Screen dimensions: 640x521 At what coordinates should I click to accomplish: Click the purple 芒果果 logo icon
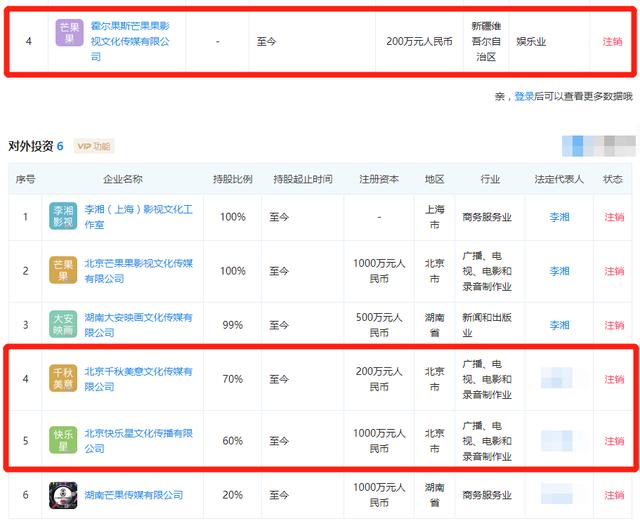coord(69,35)
